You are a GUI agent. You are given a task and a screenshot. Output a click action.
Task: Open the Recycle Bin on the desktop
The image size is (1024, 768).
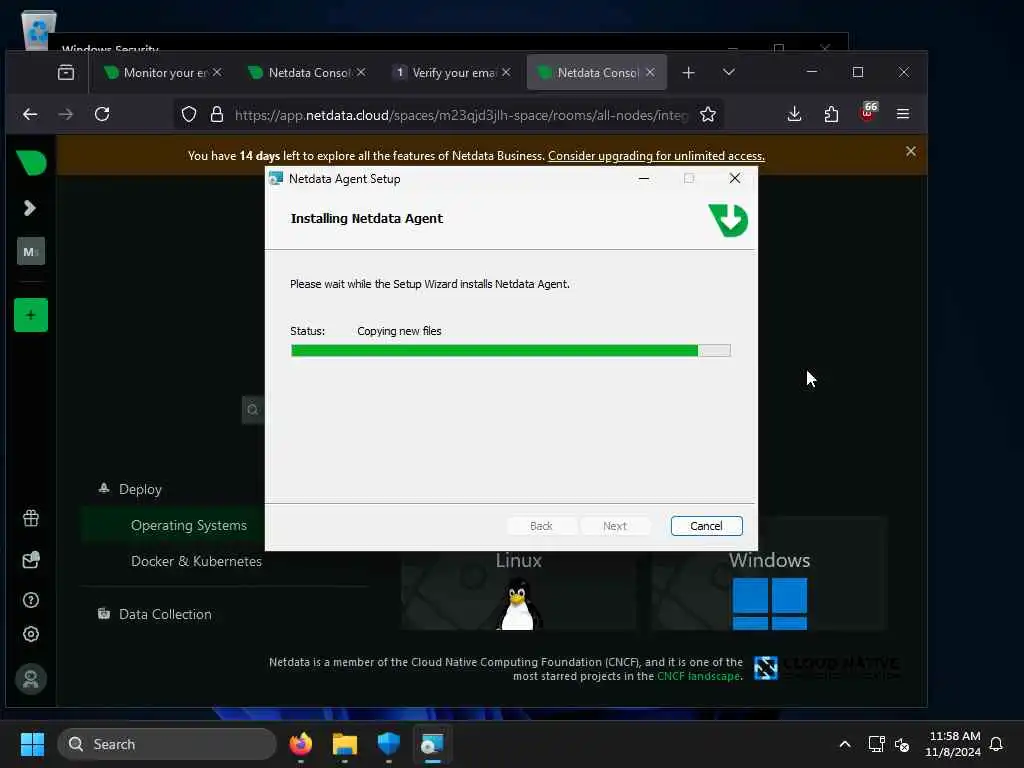pyautogui.click(x=39, y=29)
